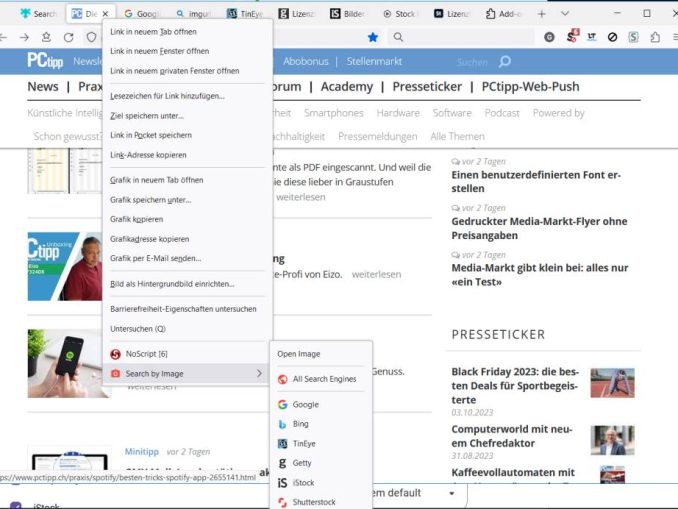Select 'Link-Adresse kopieren'

pyautogui.click(x=188, y=155)
